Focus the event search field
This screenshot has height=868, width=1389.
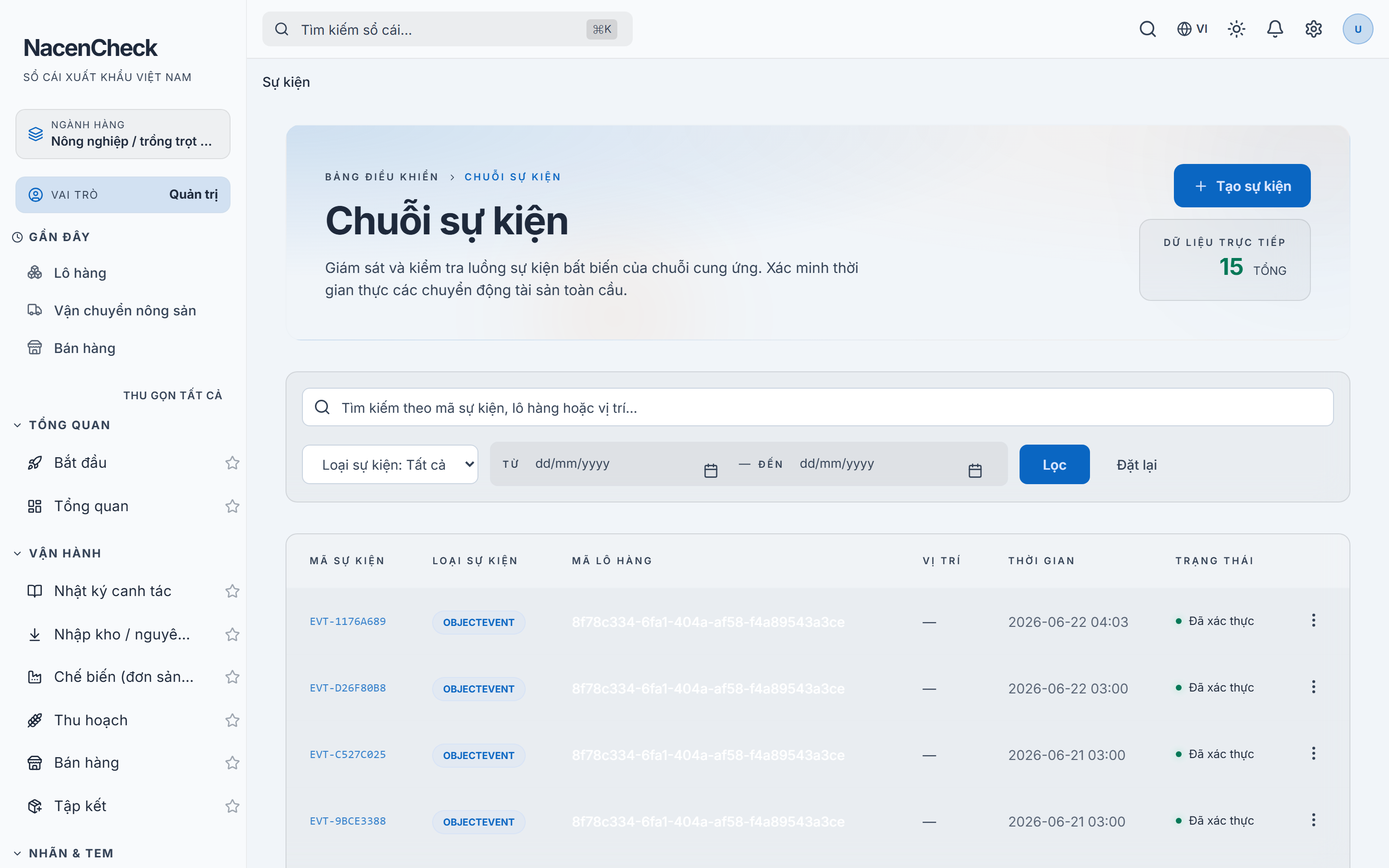pos(817,407)
